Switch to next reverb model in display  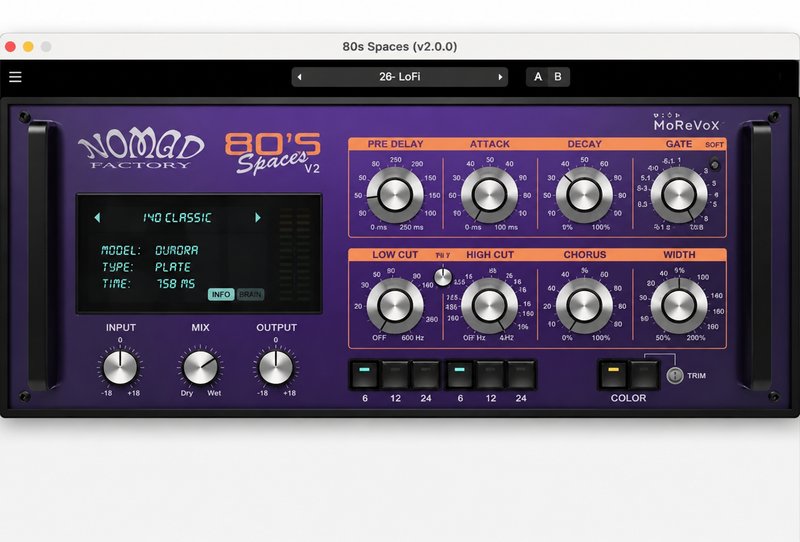(258, 218)
